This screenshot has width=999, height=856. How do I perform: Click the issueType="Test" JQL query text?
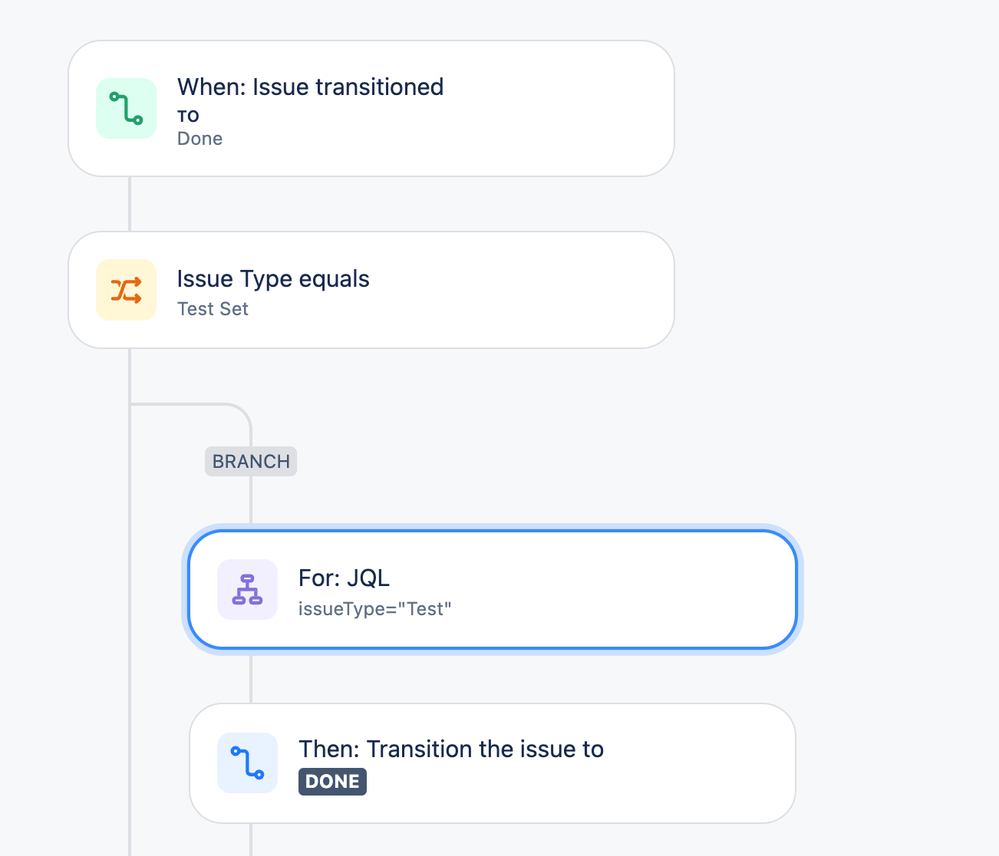pos(375,609)
